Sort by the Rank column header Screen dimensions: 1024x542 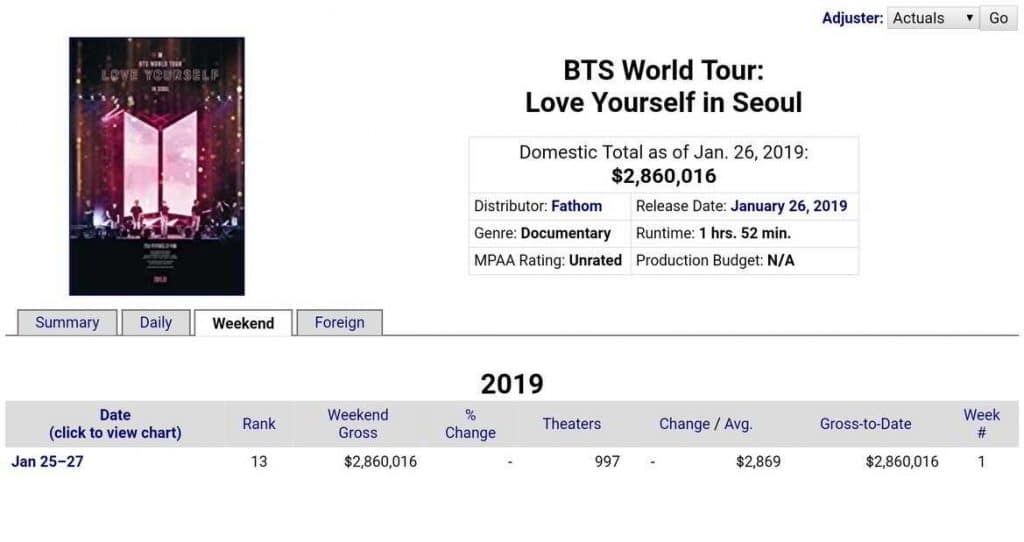259,424
